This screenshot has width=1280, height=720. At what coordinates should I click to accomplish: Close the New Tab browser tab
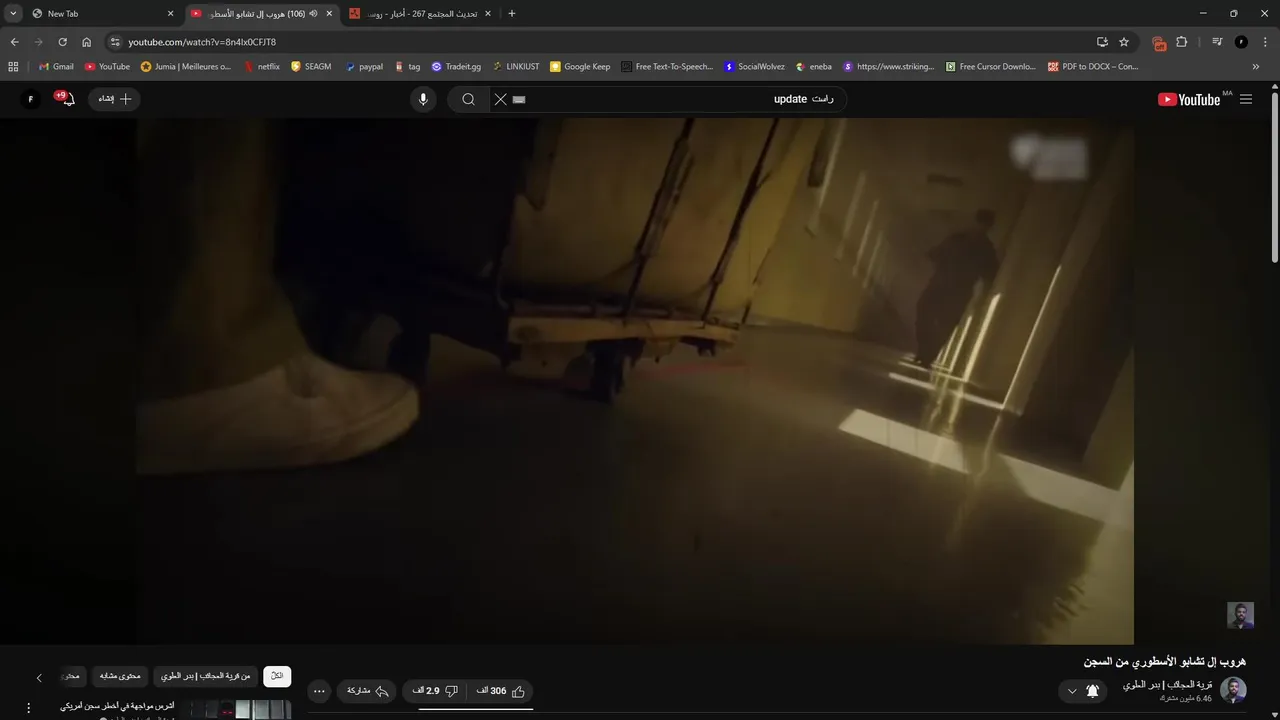coord(170,14)
